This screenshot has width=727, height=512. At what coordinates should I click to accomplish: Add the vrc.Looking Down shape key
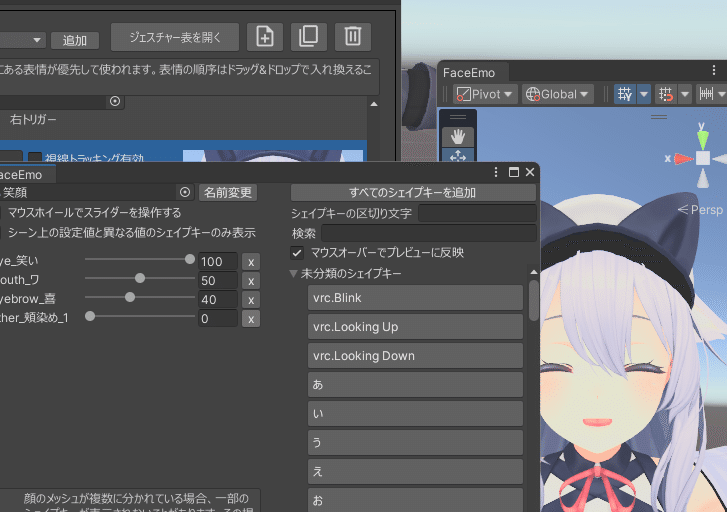415,356
